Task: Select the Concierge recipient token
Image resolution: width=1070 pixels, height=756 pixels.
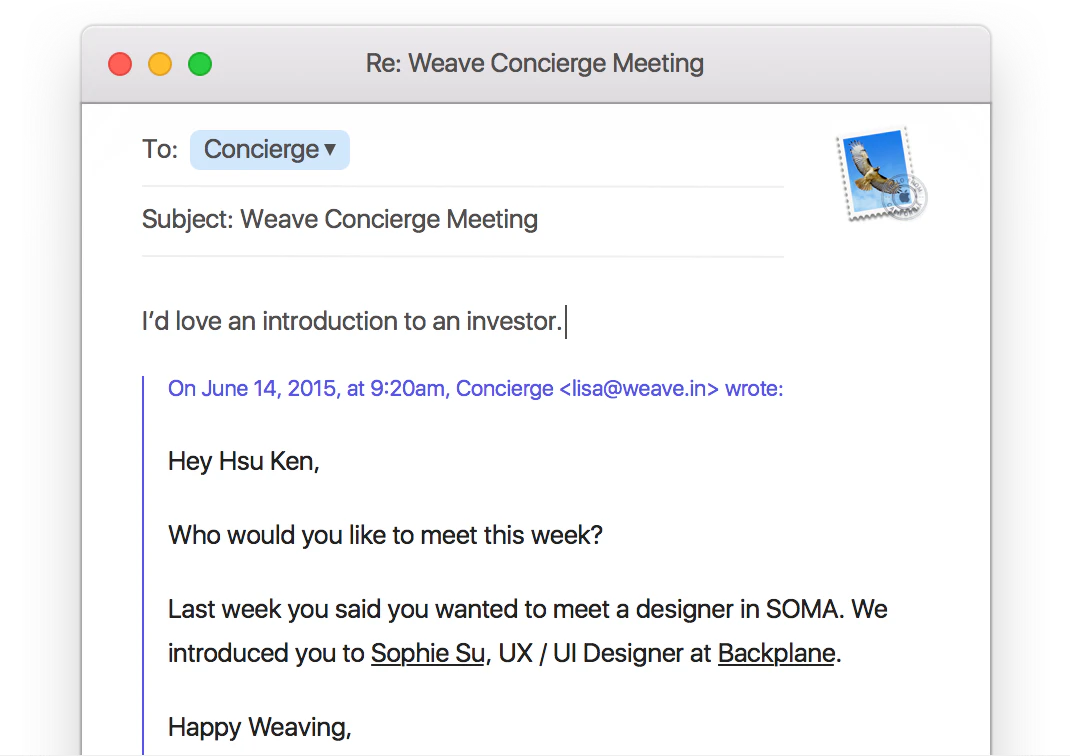Action: coord(262,149)
